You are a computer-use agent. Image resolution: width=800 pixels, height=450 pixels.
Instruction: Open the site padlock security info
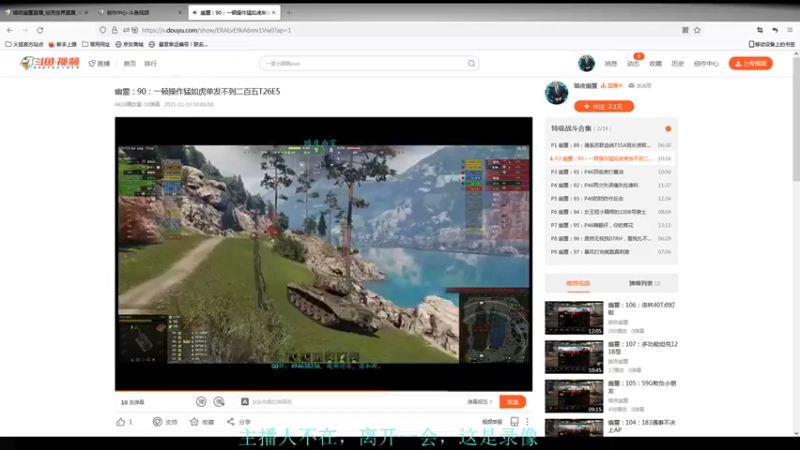pyautogui.click(x=114, y=30)
